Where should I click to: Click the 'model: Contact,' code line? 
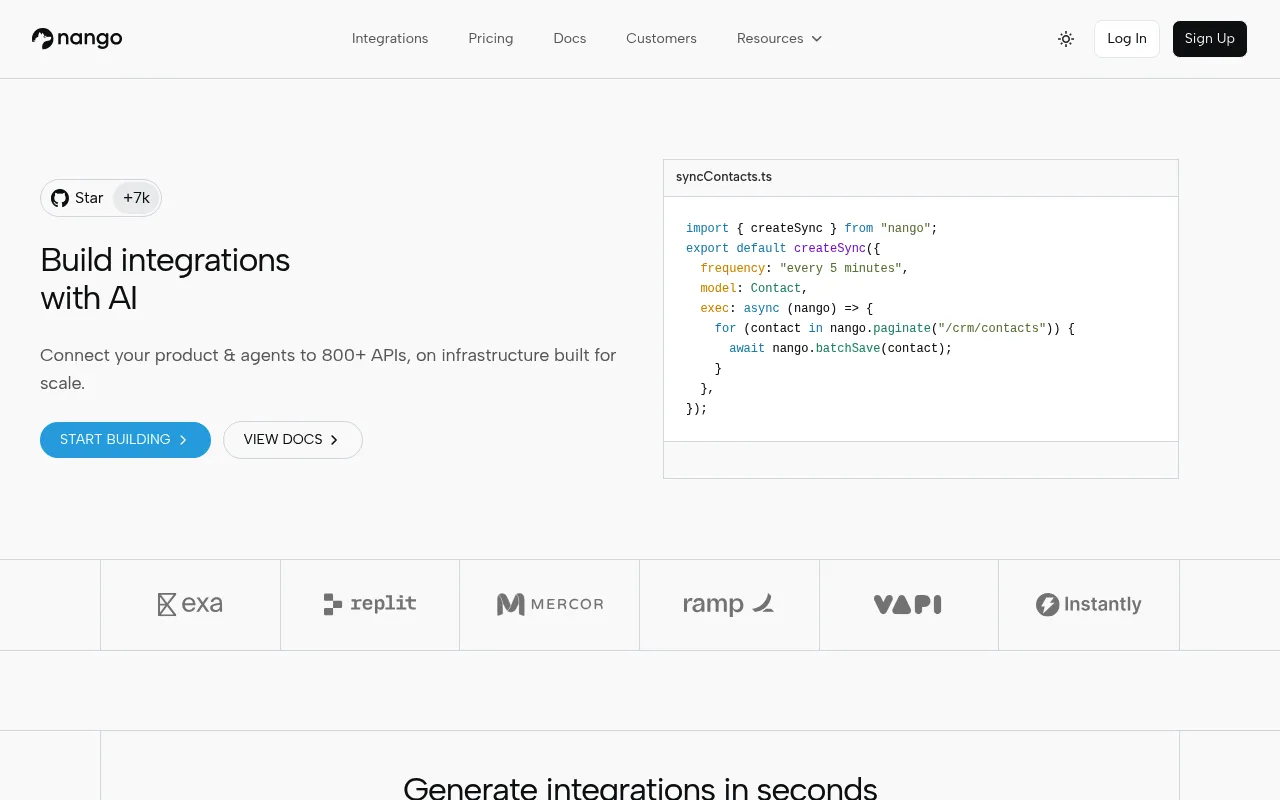[x=754, y=288]
